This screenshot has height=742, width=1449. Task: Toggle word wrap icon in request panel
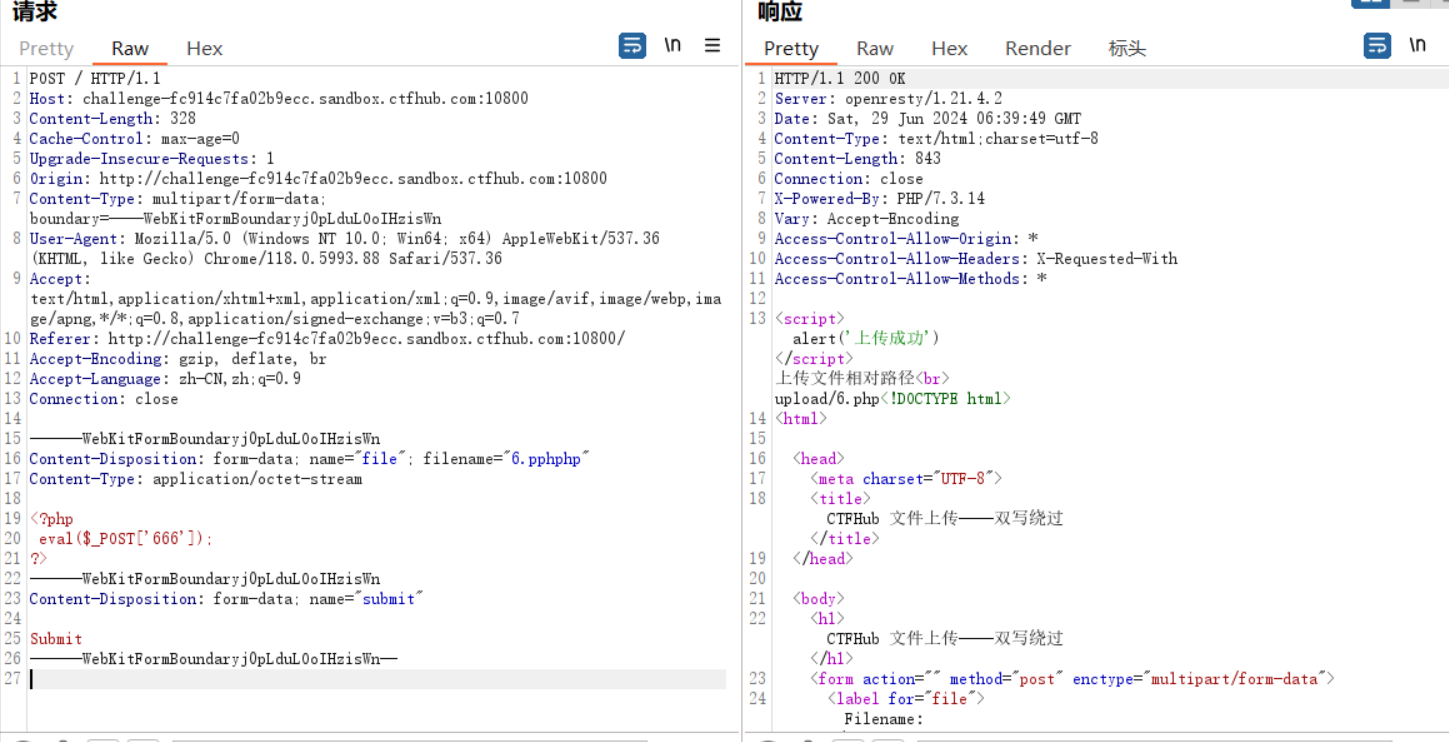(632, 45)
